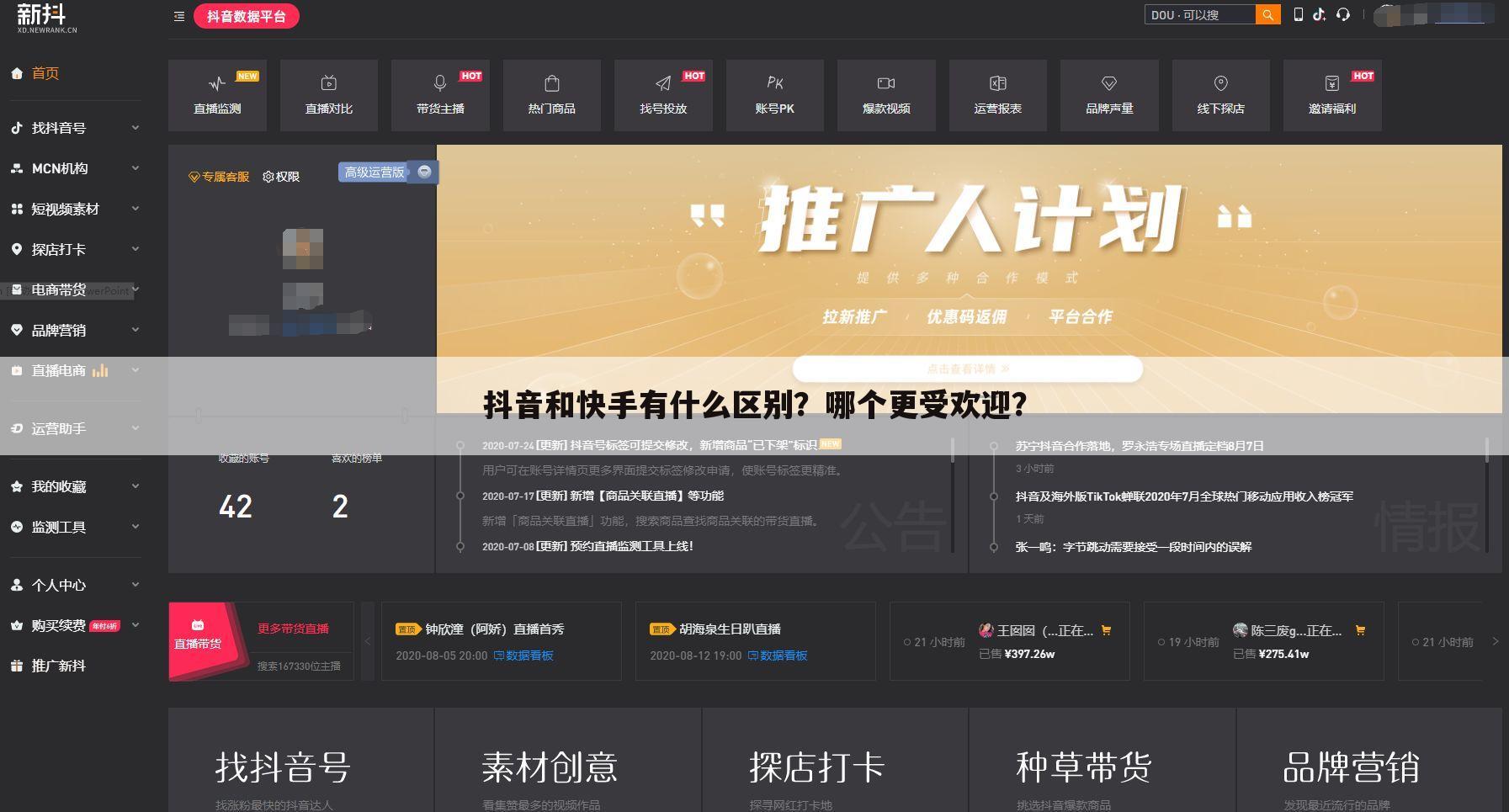Viewport: 1509px width, 812px height.
Task: Open the 邀请福利 invite rewards shortcut
Action: pyautogui.click(x=1332, y=95)
